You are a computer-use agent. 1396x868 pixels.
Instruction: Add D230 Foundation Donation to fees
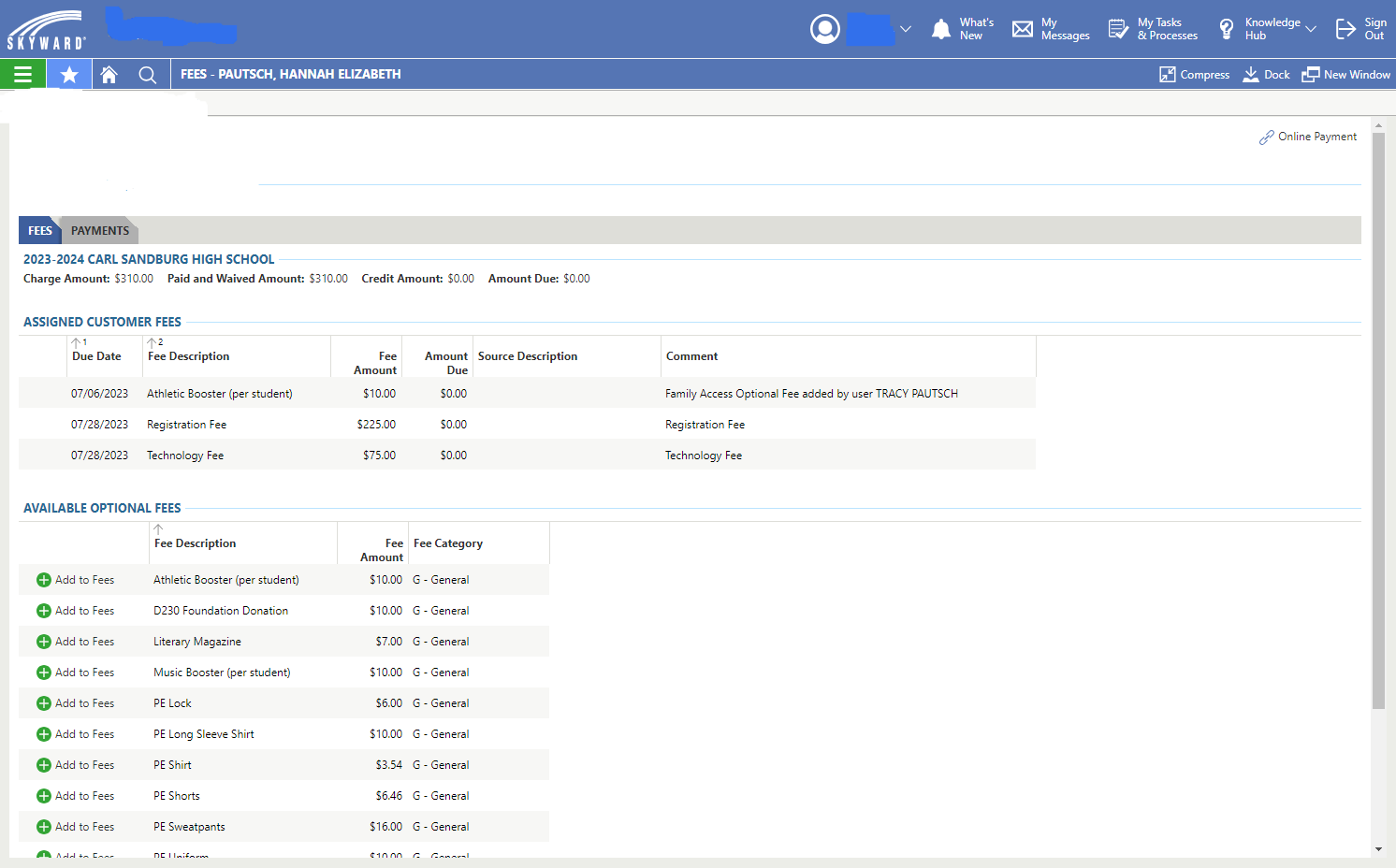pyautogui.click(x=76, y=611)
